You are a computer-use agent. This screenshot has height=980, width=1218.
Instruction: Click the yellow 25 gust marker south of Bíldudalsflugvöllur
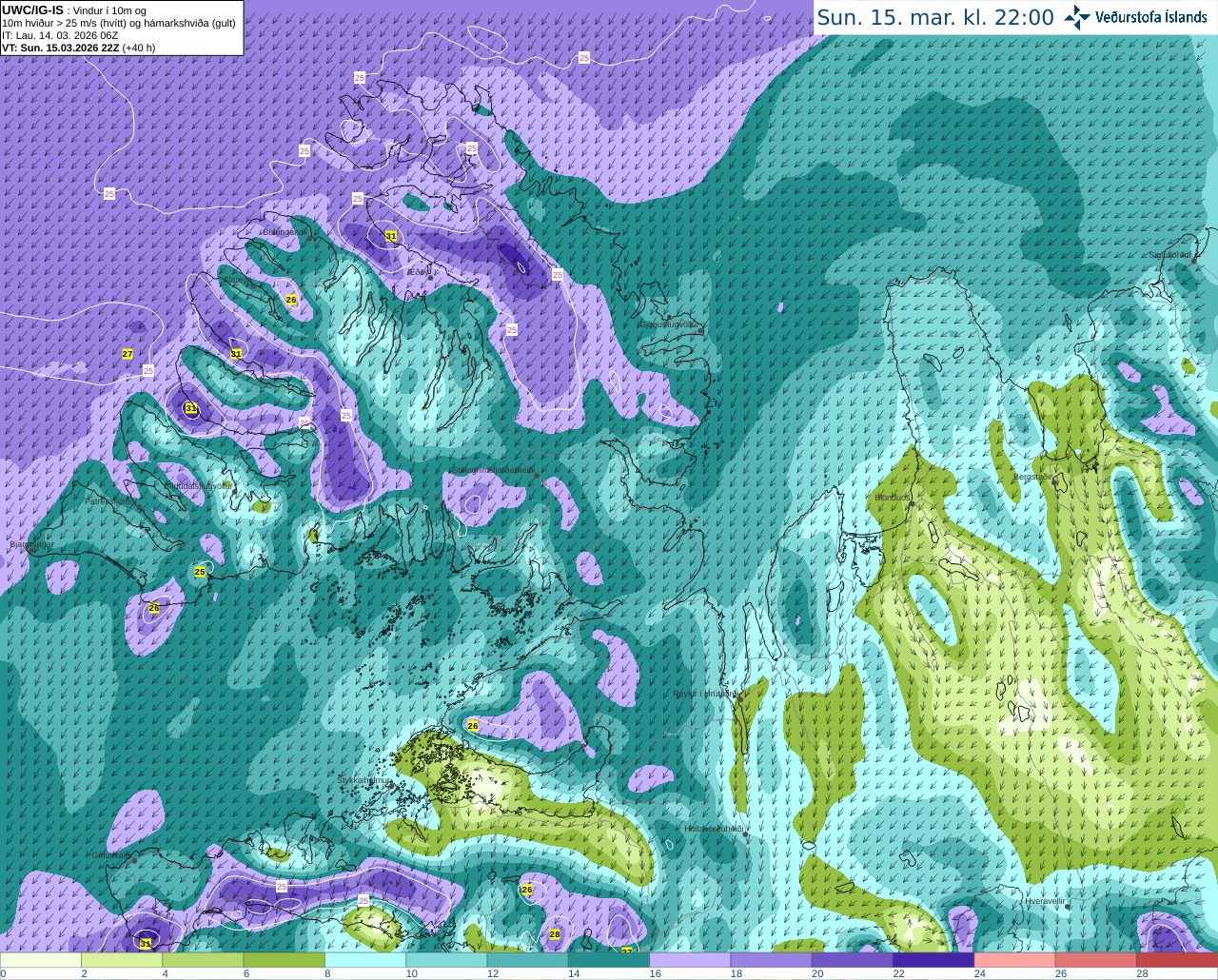point(200,572)
